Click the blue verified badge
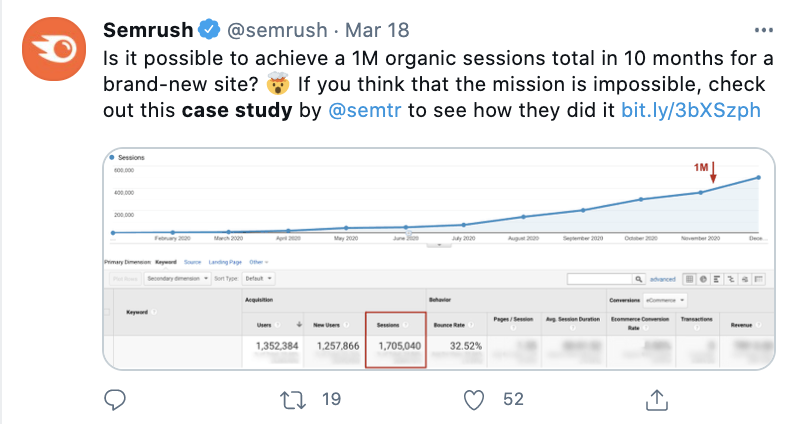This screenshot has height=424, width=796. pyautogui.click(x=209, y=29)
